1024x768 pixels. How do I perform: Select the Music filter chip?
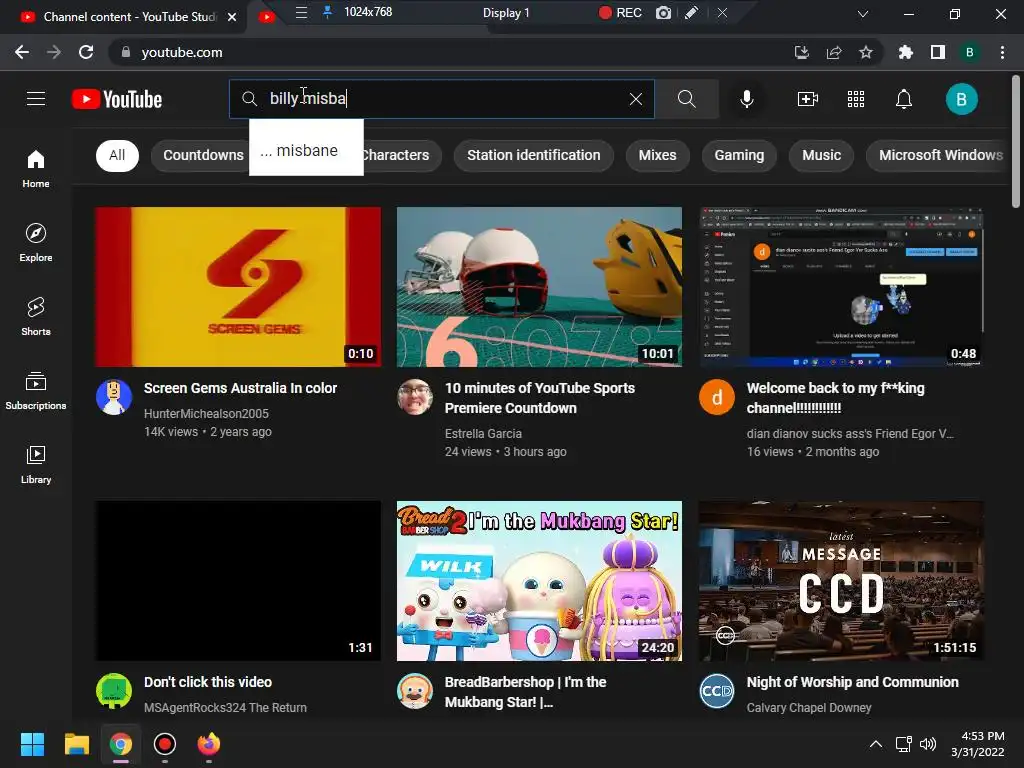(x=822, y=155)
